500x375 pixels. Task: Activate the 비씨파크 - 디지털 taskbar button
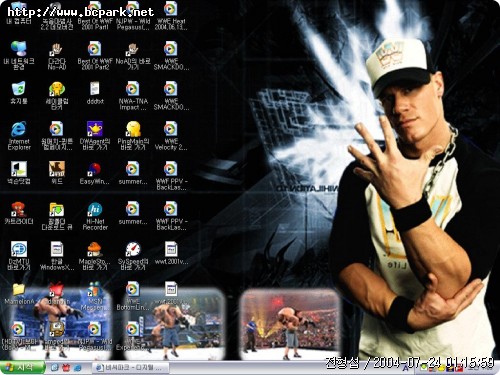click(x=131, y=368)
